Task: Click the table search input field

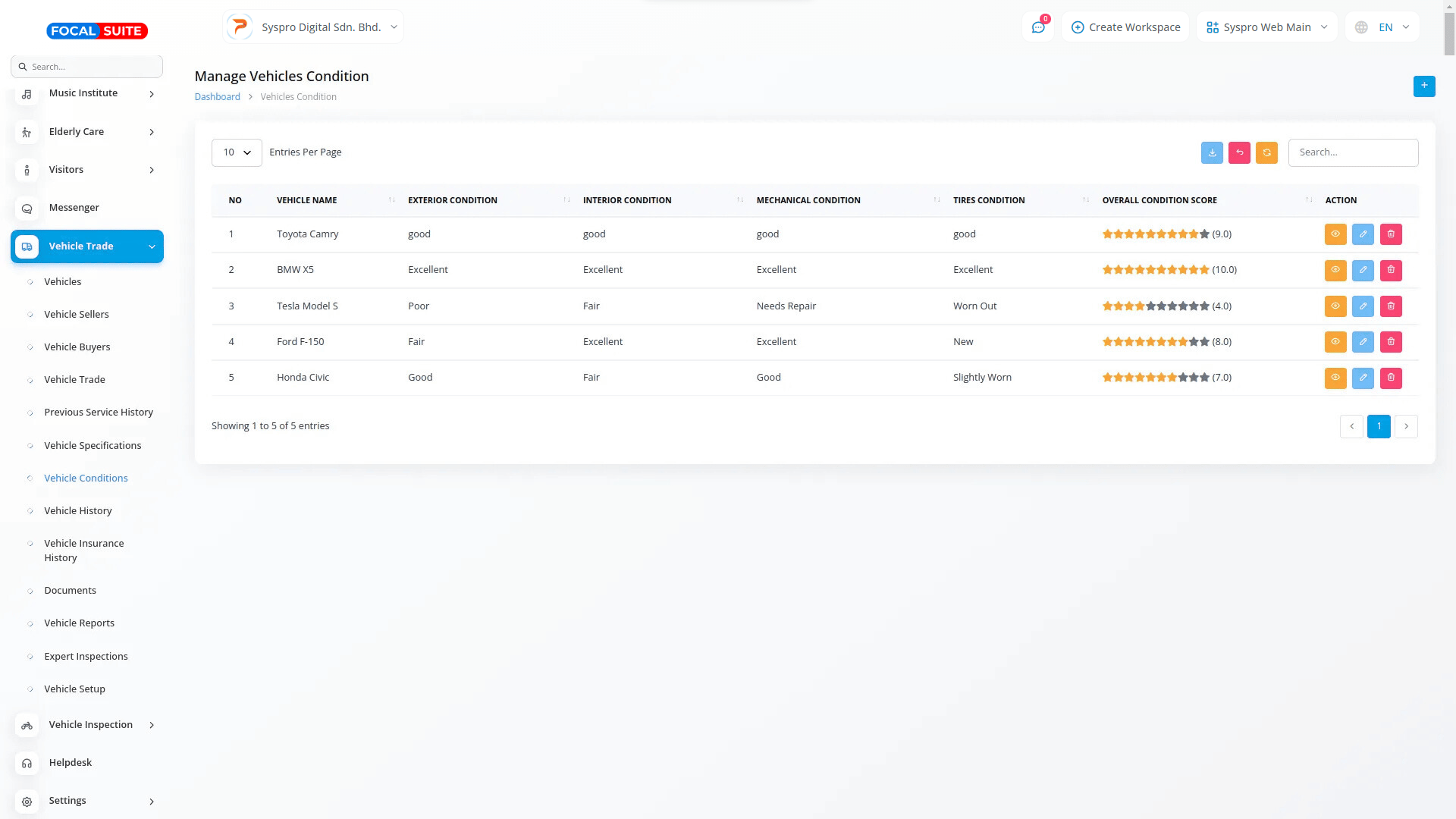Action: point(1352,152)
